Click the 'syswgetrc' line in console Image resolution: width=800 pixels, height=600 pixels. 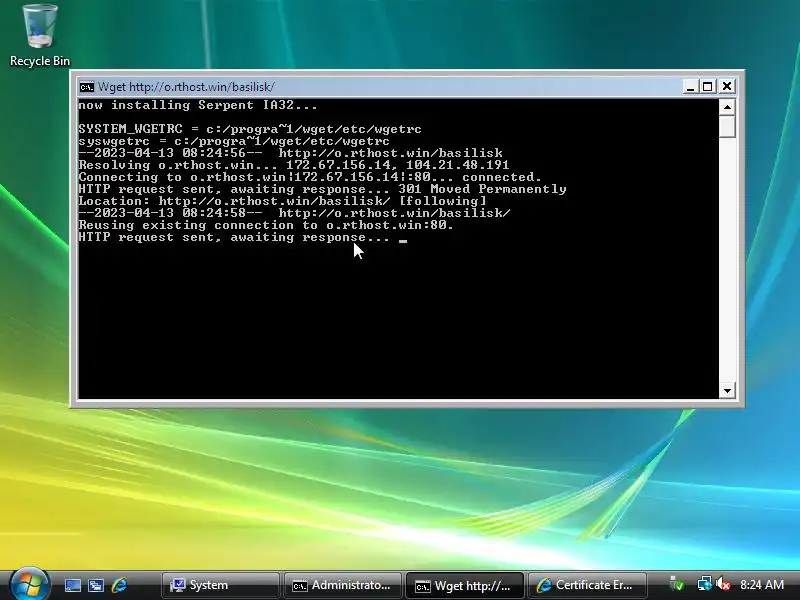(x=234, y=141)
